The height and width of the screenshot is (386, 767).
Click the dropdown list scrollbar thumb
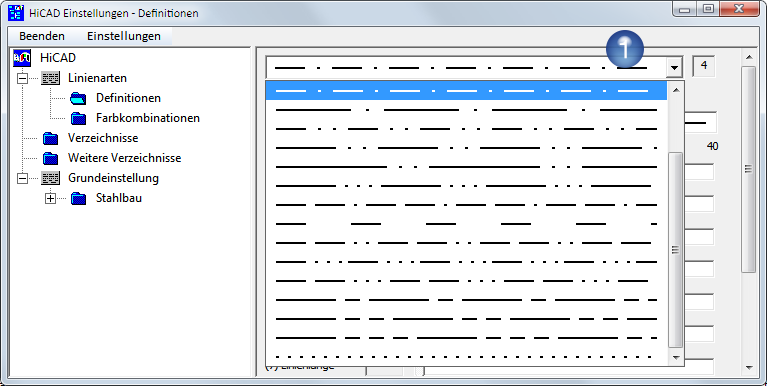(676, 250)
